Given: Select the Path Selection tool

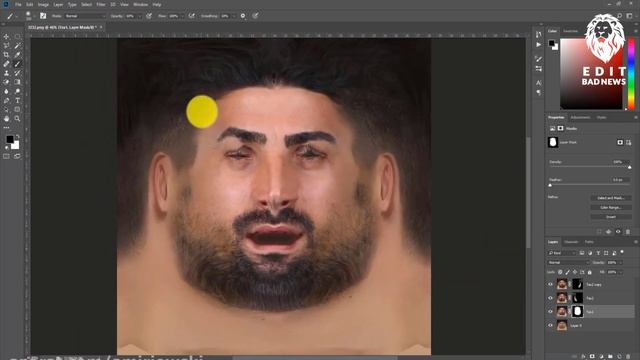Looking at the screenshot, I should click(x=6, y=109).
